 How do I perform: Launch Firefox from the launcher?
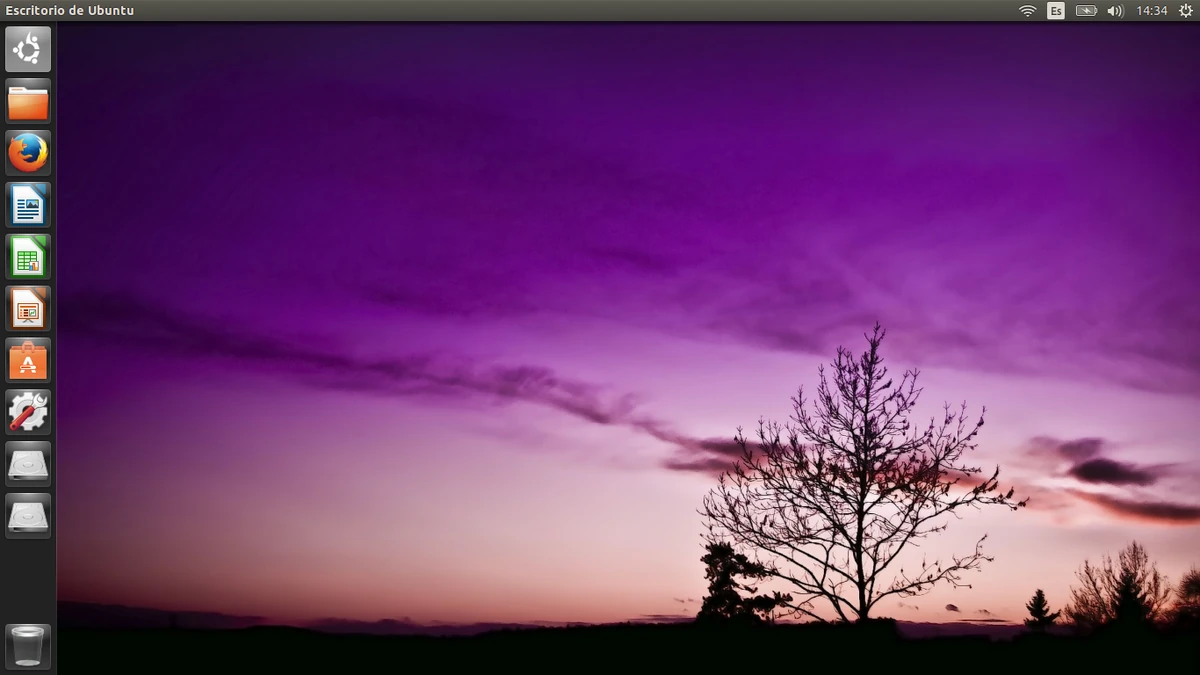point(28,152)
